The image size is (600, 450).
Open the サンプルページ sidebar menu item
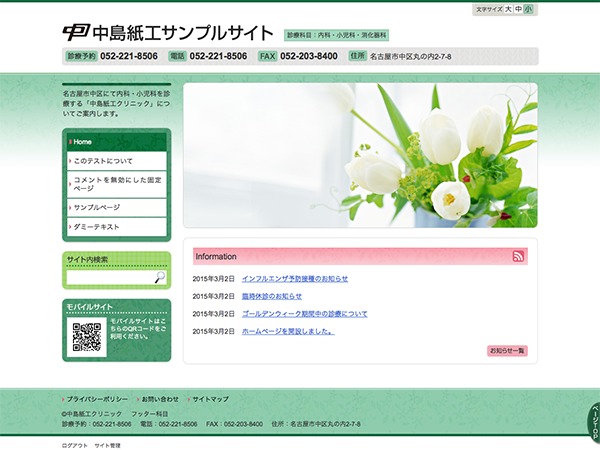coord(117,207)
